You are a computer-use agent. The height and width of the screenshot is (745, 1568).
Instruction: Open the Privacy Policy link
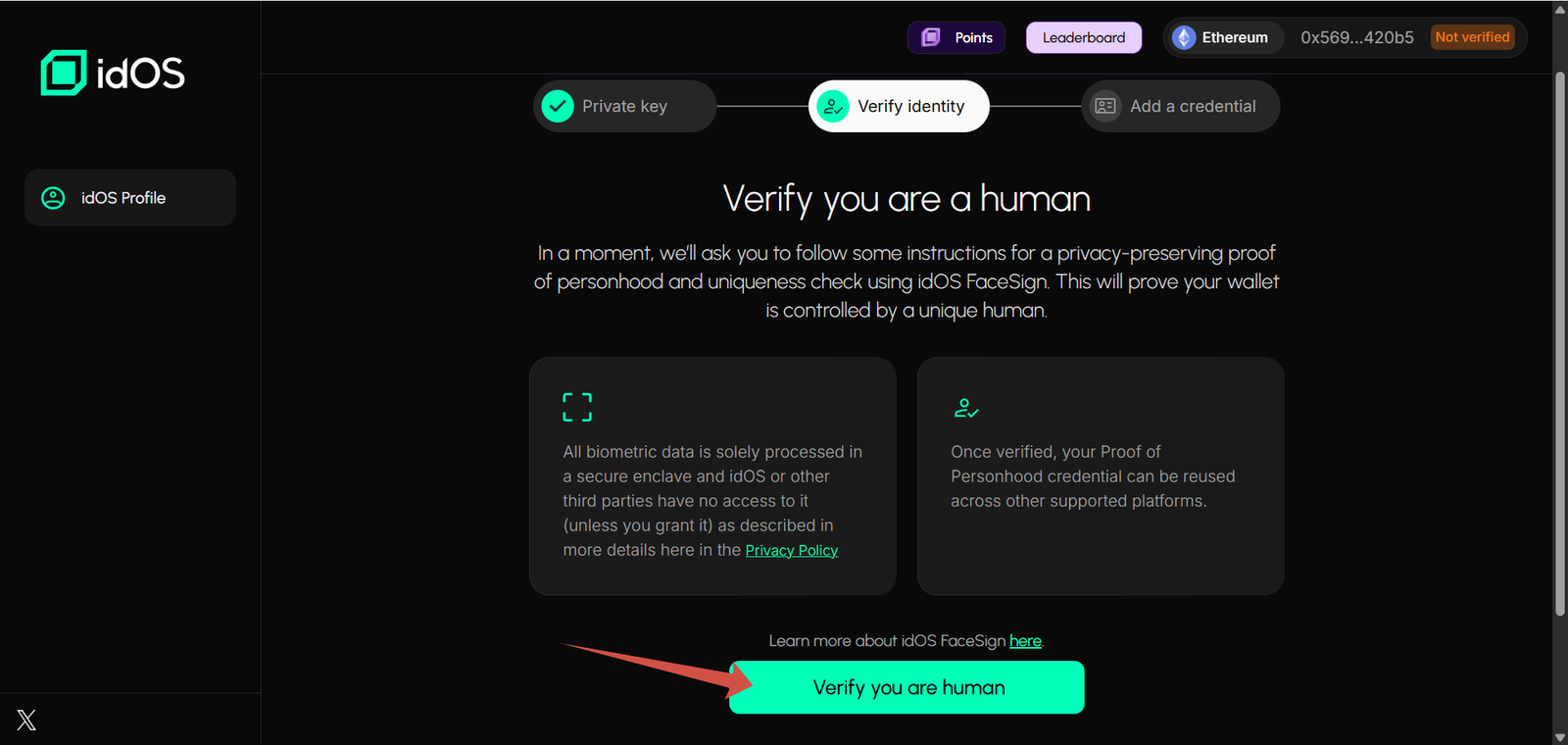pyautogui.click(x=791, y=551)
